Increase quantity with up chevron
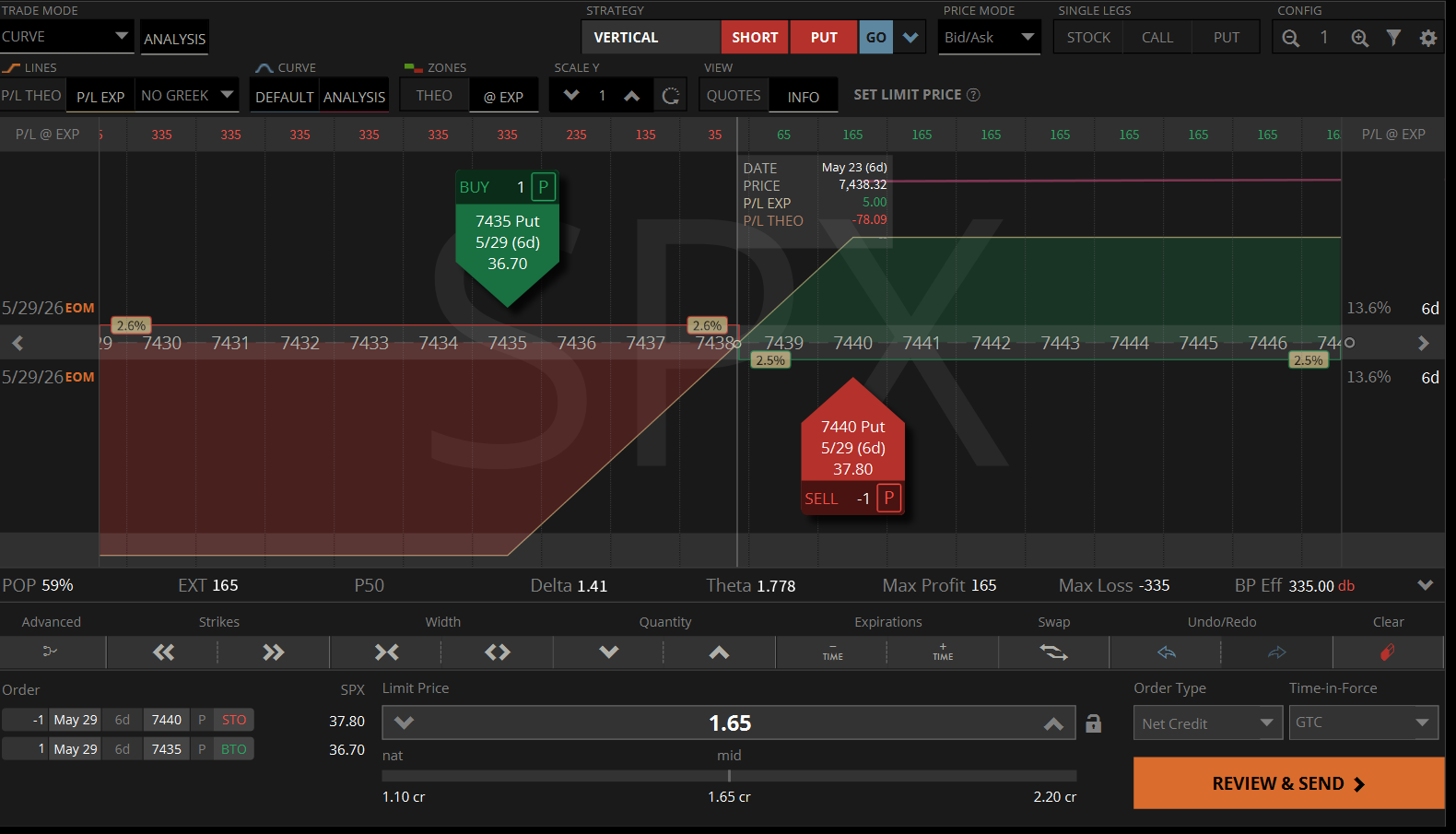 (x=720, y=652)
